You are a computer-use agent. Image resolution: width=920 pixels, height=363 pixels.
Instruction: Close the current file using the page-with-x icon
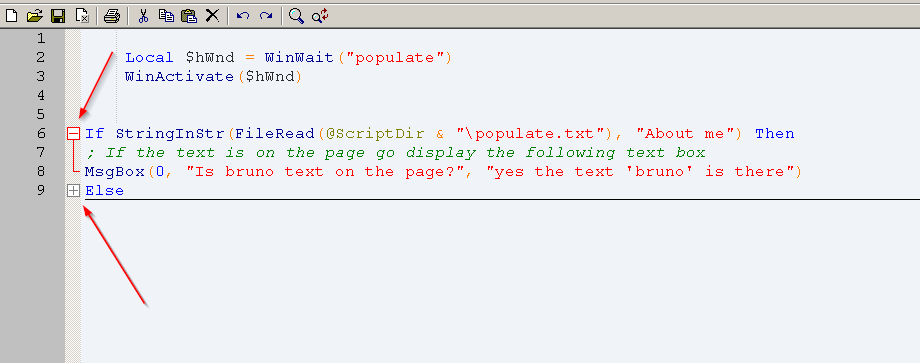coord(82,16)
